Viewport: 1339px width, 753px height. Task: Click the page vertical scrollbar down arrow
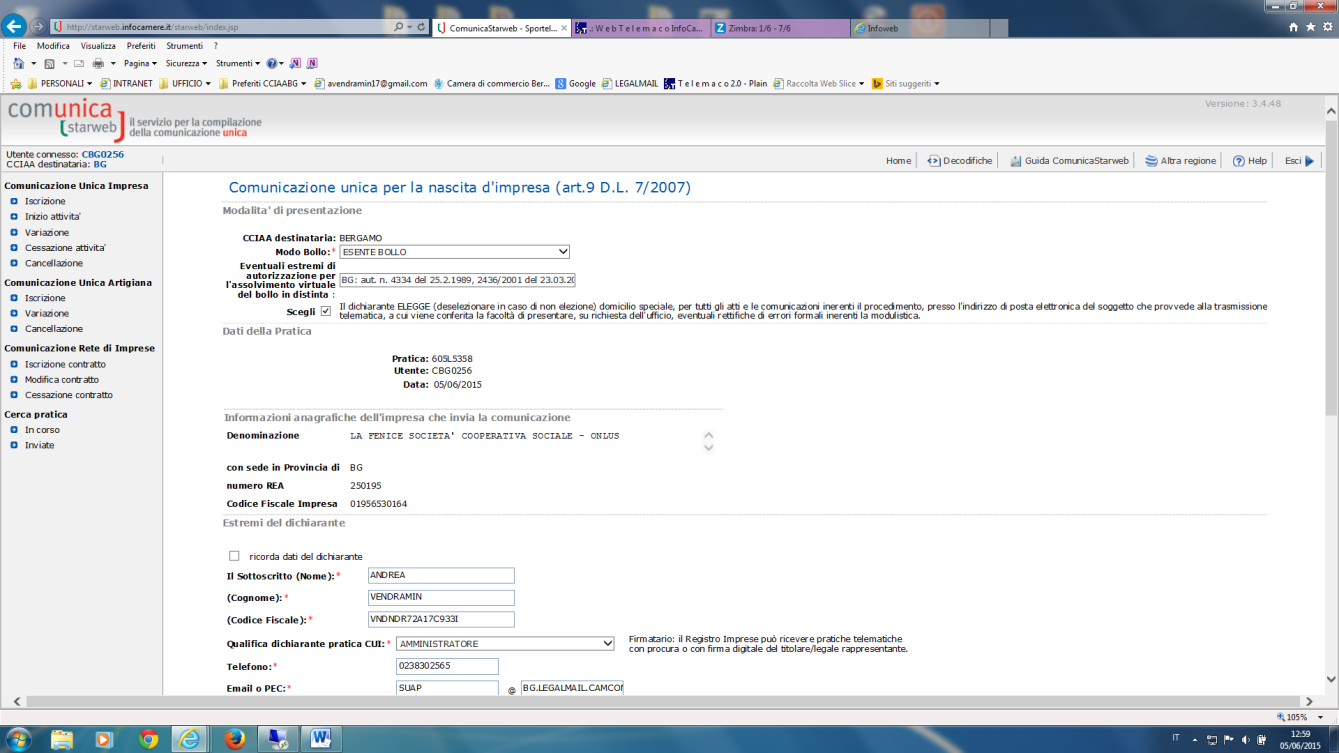[1331, 679]
